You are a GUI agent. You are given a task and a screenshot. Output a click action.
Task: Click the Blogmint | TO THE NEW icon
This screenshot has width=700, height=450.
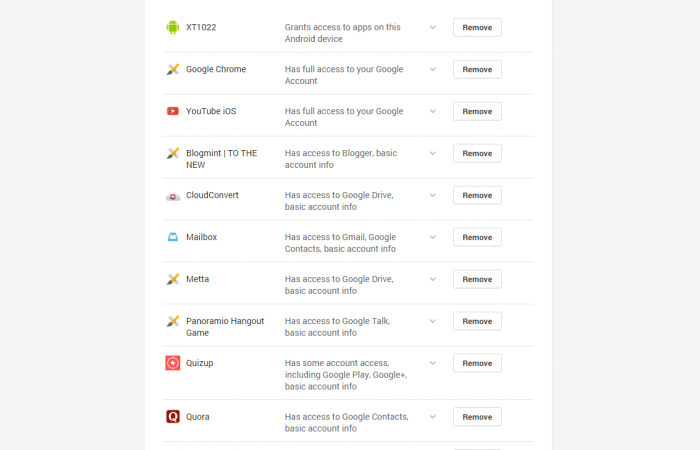click(173, 153)
